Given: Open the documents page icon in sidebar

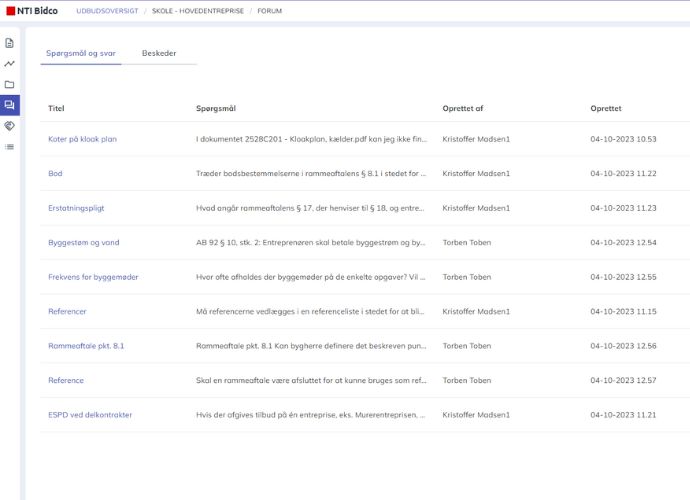Looking at the screenshot, I should click(x=9, y=43).
